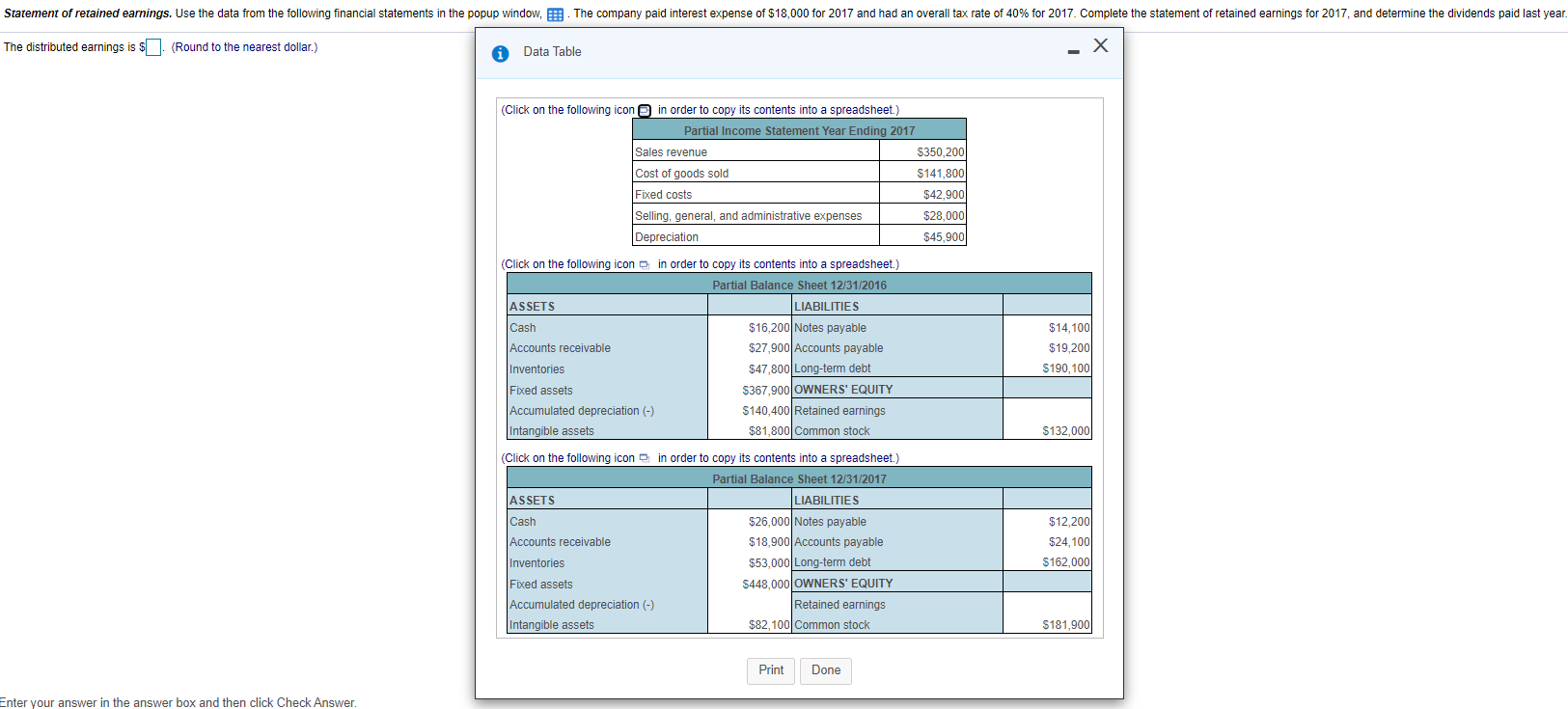This screenshot has height=709, width=1568.
Task: Copy 12/31/2017 balance sheet via copy icon
Action: coord(644,458)
